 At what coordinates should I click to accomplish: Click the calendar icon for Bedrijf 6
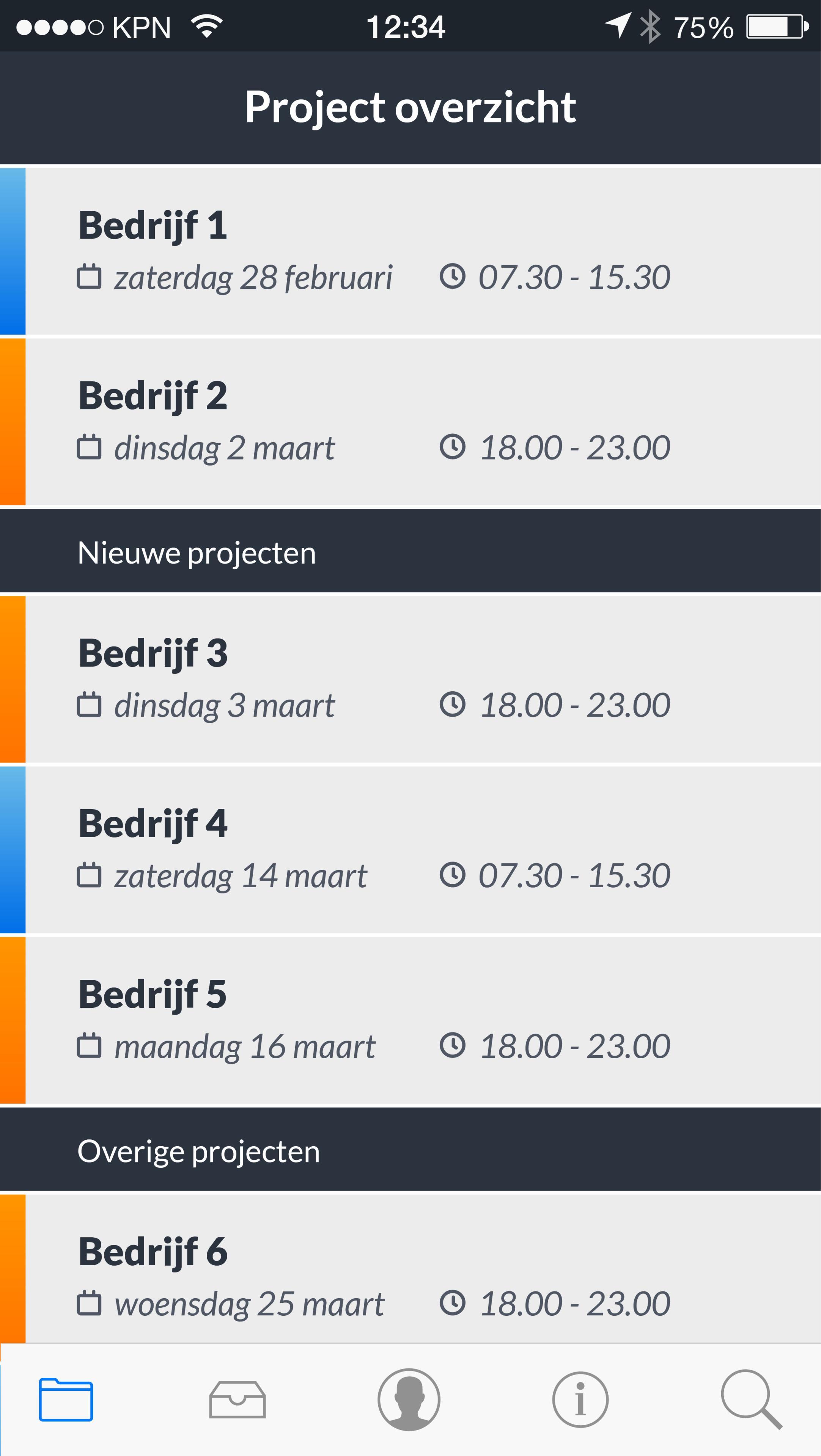tap(89, 1303)
